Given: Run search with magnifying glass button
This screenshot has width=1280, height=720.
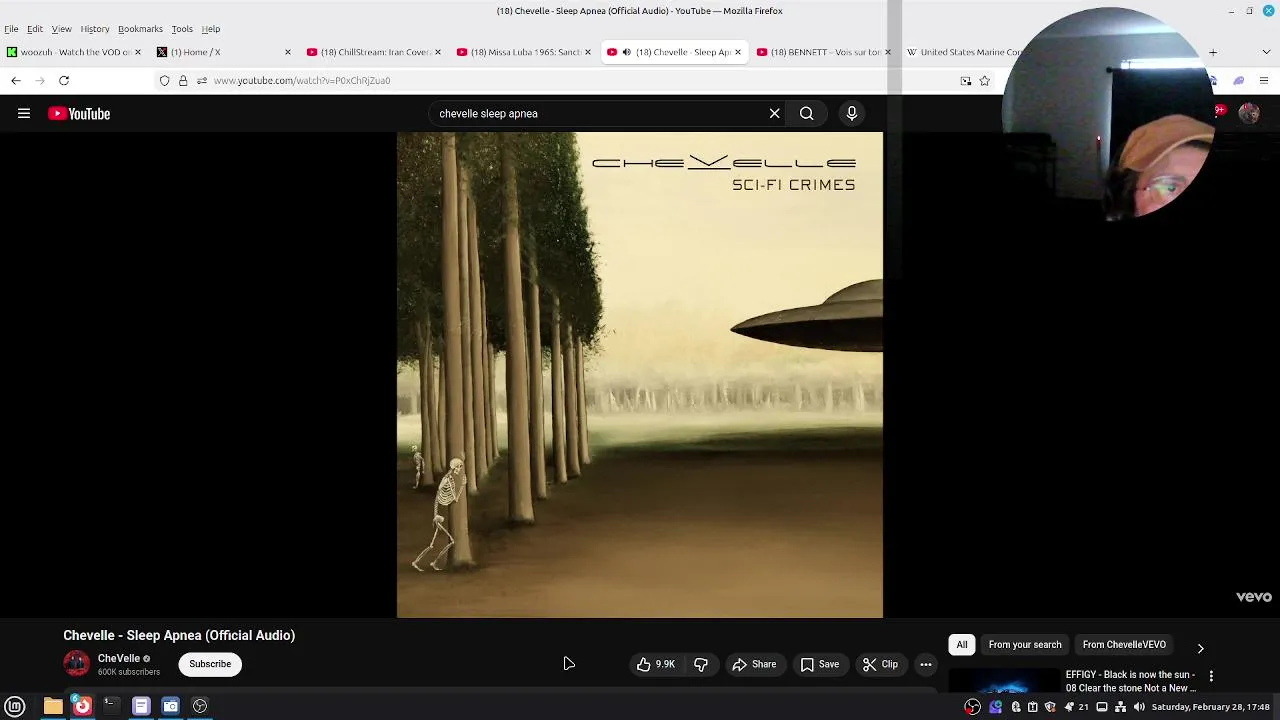Looking at the screenshot, I should pyautogui.click(x=807, y=114).
